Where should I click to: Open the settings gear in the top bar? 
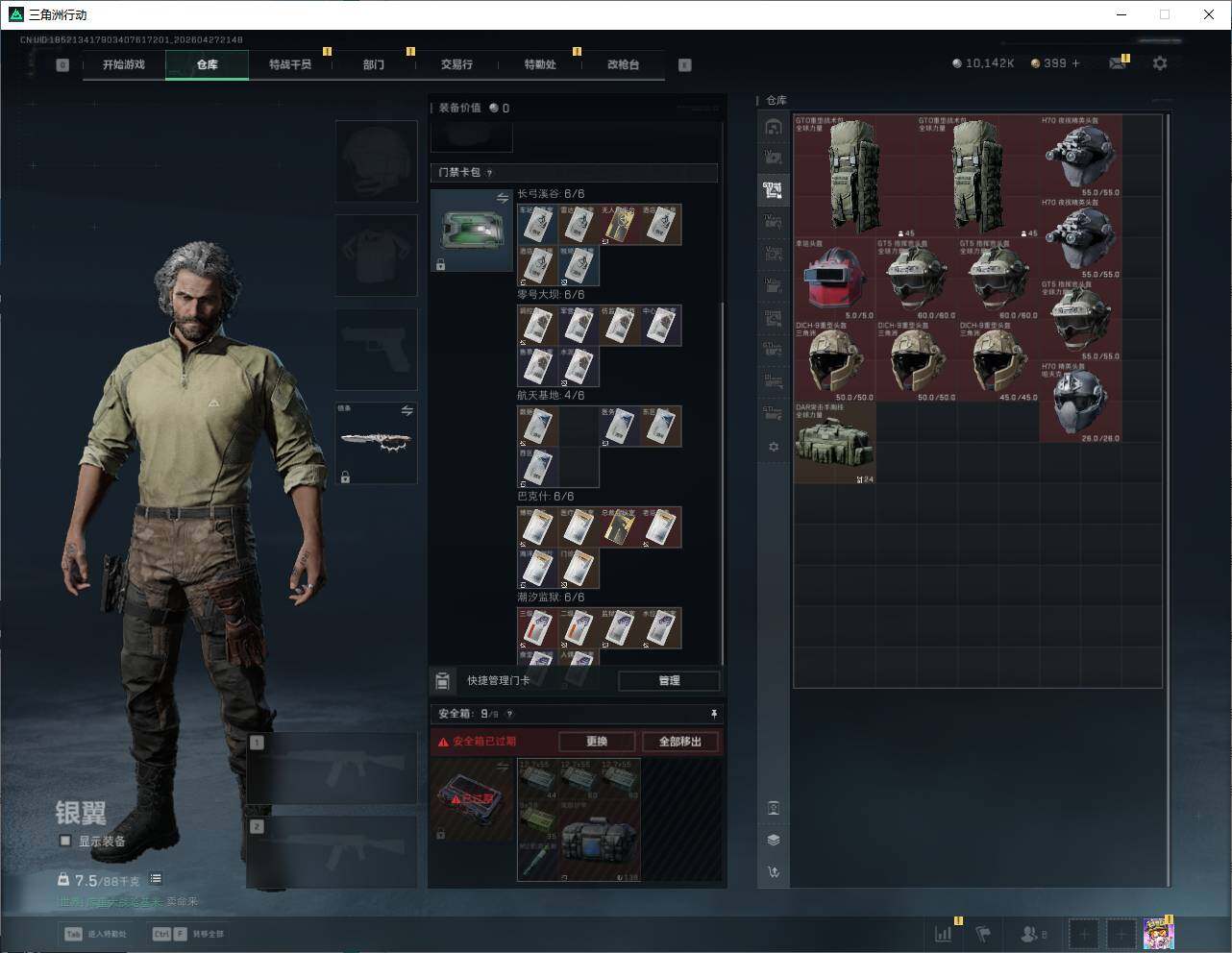pyautogui.click(x=1160, y=63)
